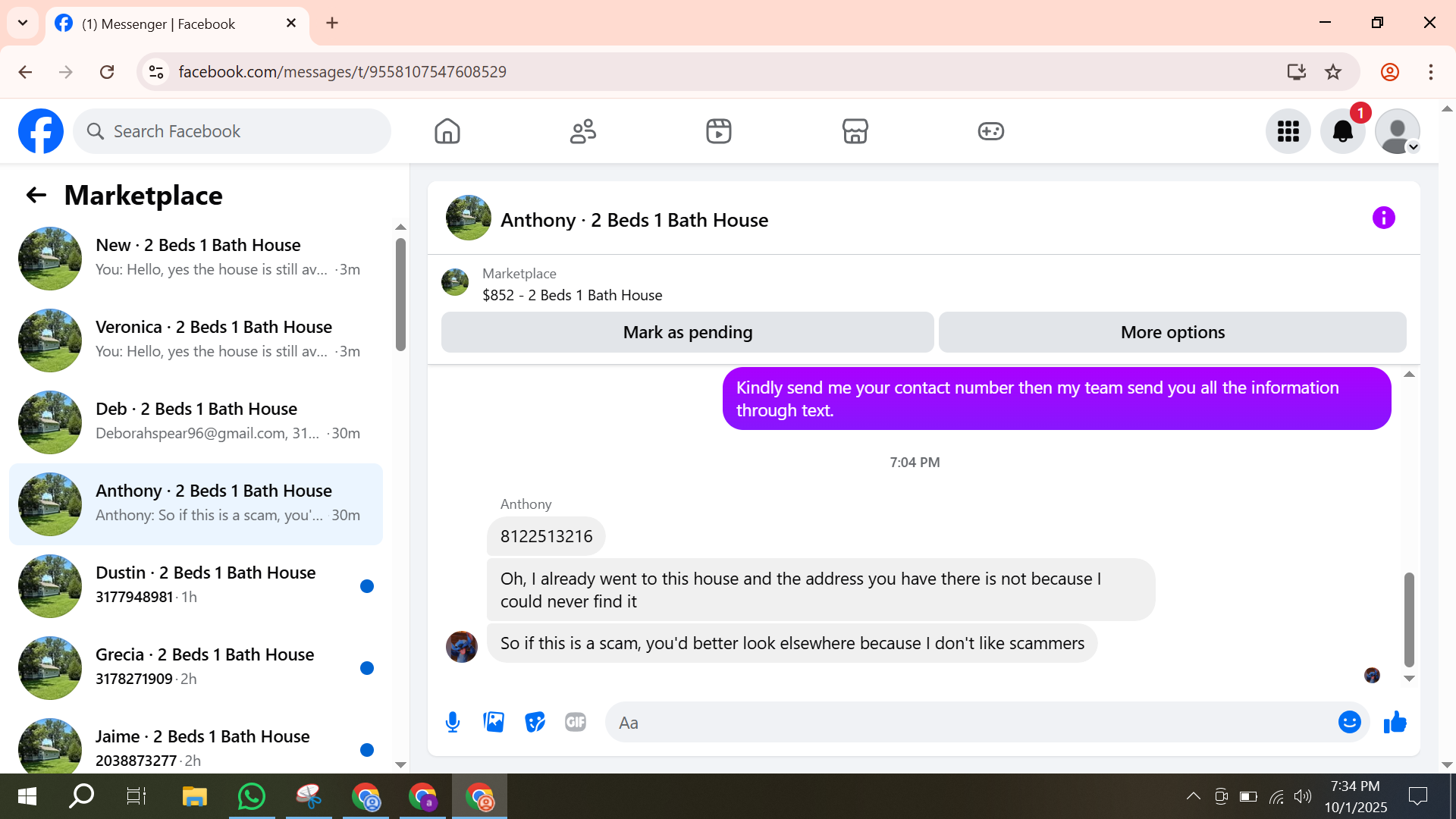The width and height of the screenshot is (1456, 819).
Task: Click the Search Facebook field
Action: click(232, 131)
